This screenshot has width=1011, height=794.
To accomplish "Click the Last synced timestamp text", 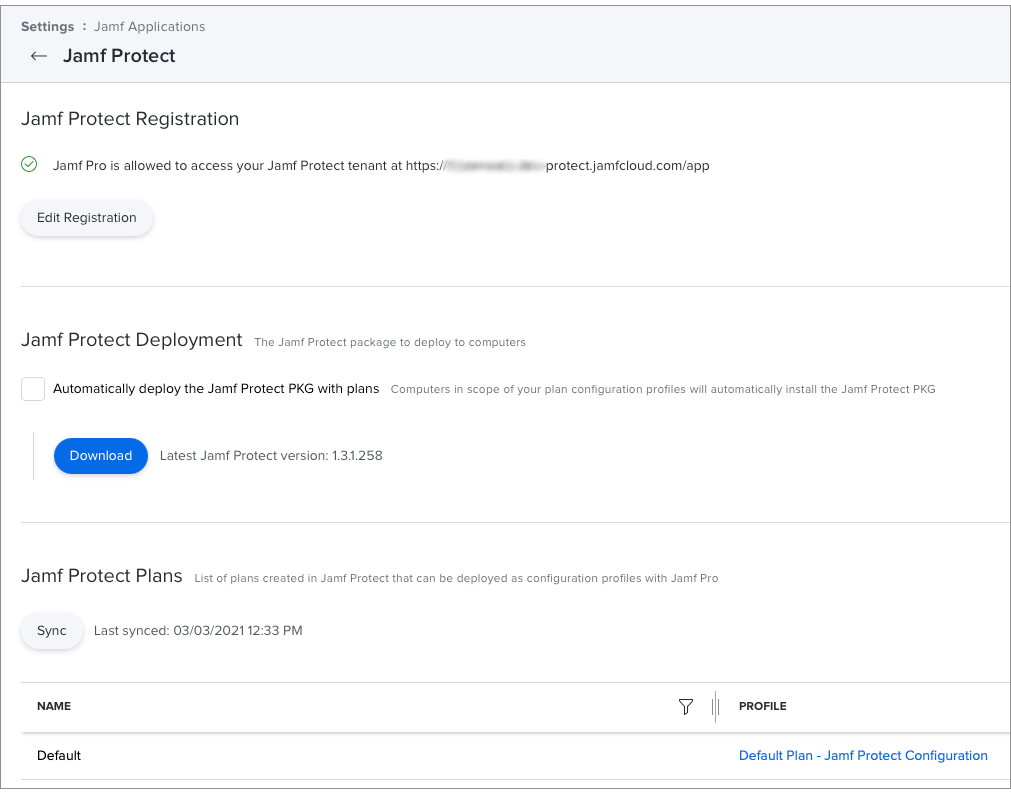I will click(198, 631).
